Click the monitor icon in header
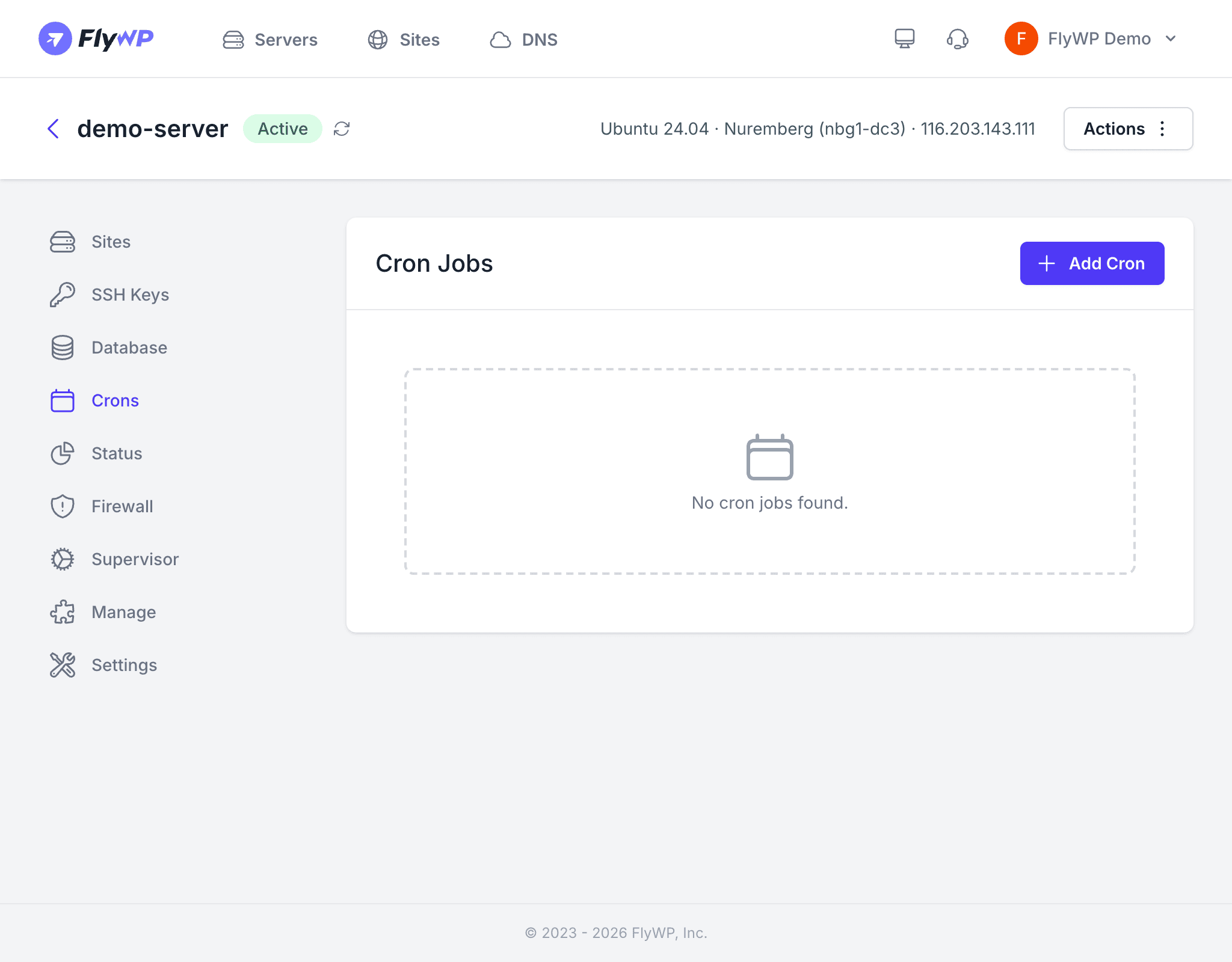Viewport: 1232px width, 962px height. (x=904, y=39)
